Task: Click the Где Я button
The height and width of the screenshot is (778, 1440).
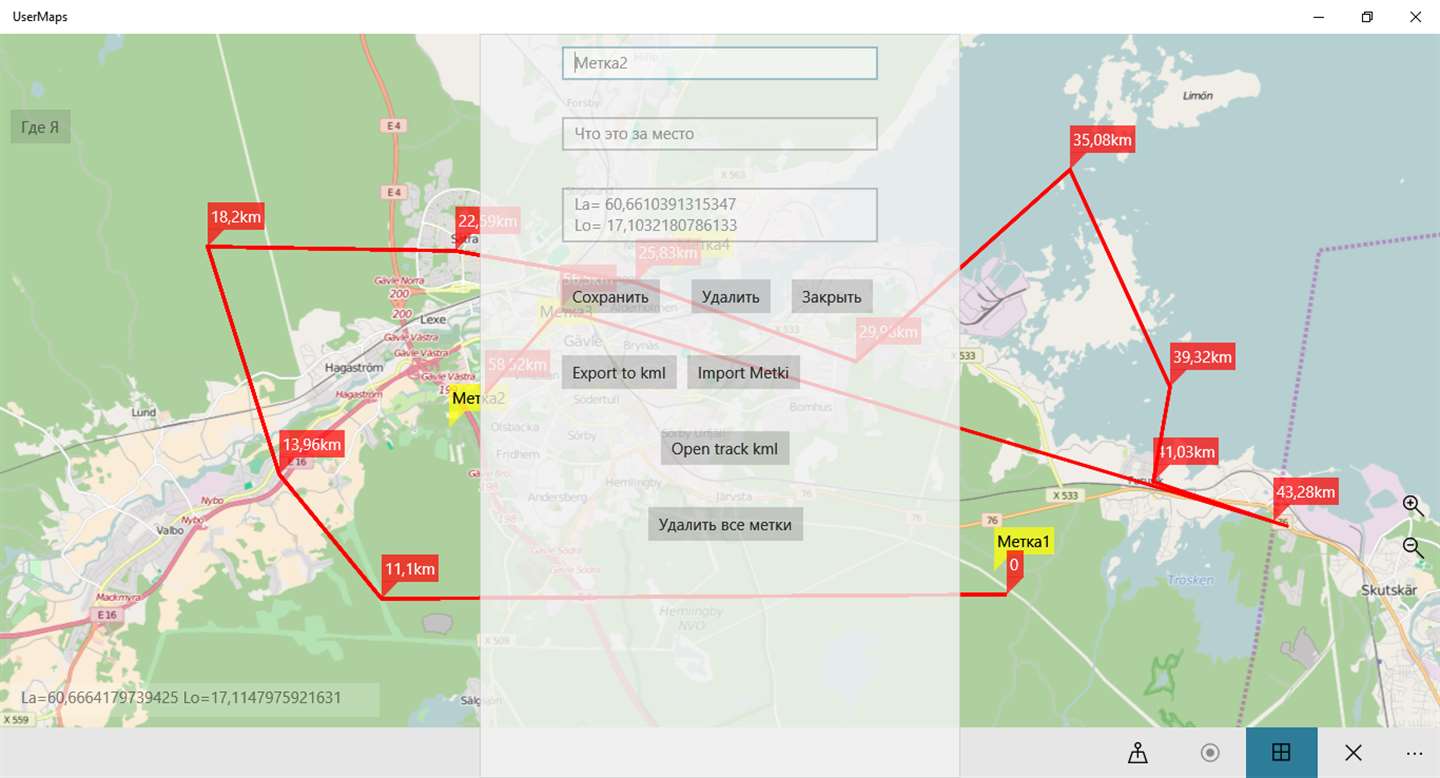Action: (x=40, y=127)
